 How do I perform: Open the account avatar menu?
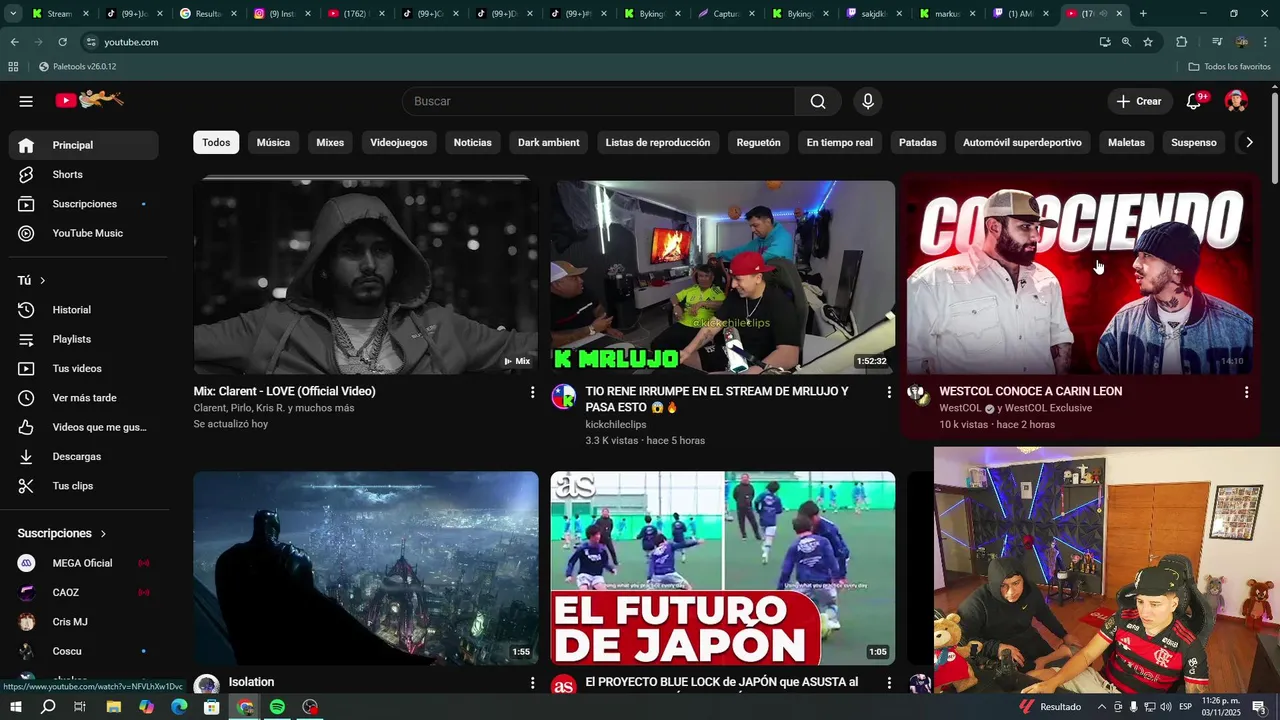click(x=1237, y=101)
